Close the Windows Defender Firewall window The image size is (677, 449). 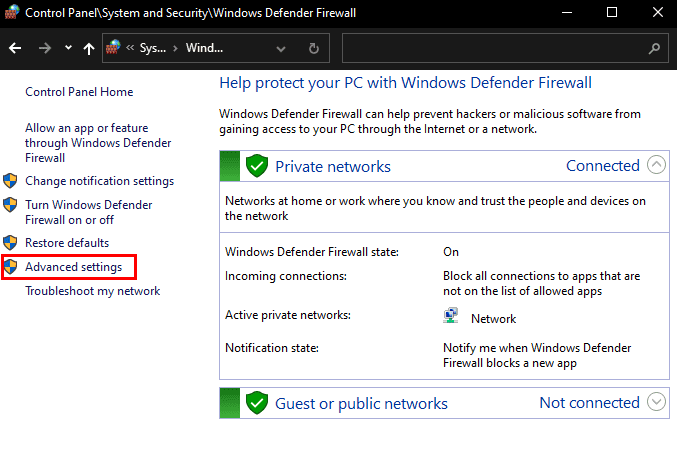(658, 12)
